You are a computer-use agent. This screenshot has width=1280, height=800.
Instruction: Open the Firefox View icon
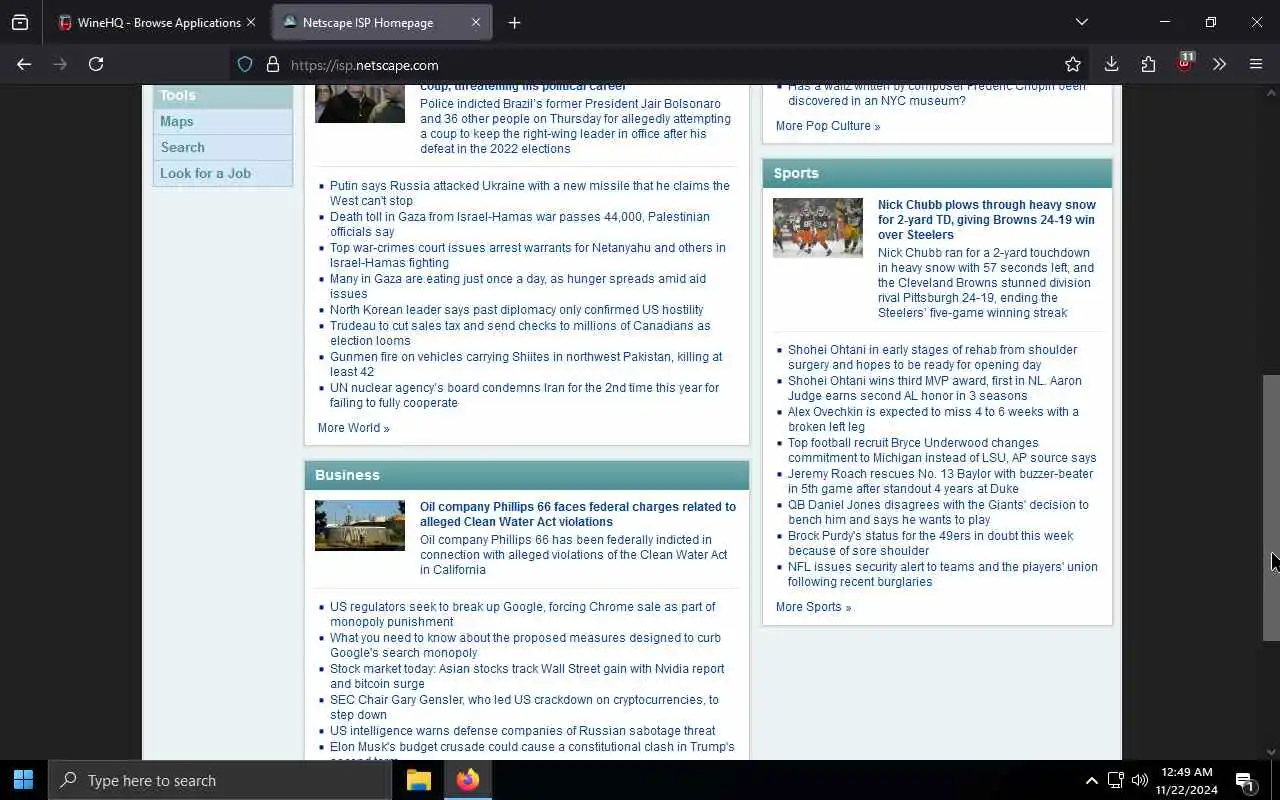20,22
